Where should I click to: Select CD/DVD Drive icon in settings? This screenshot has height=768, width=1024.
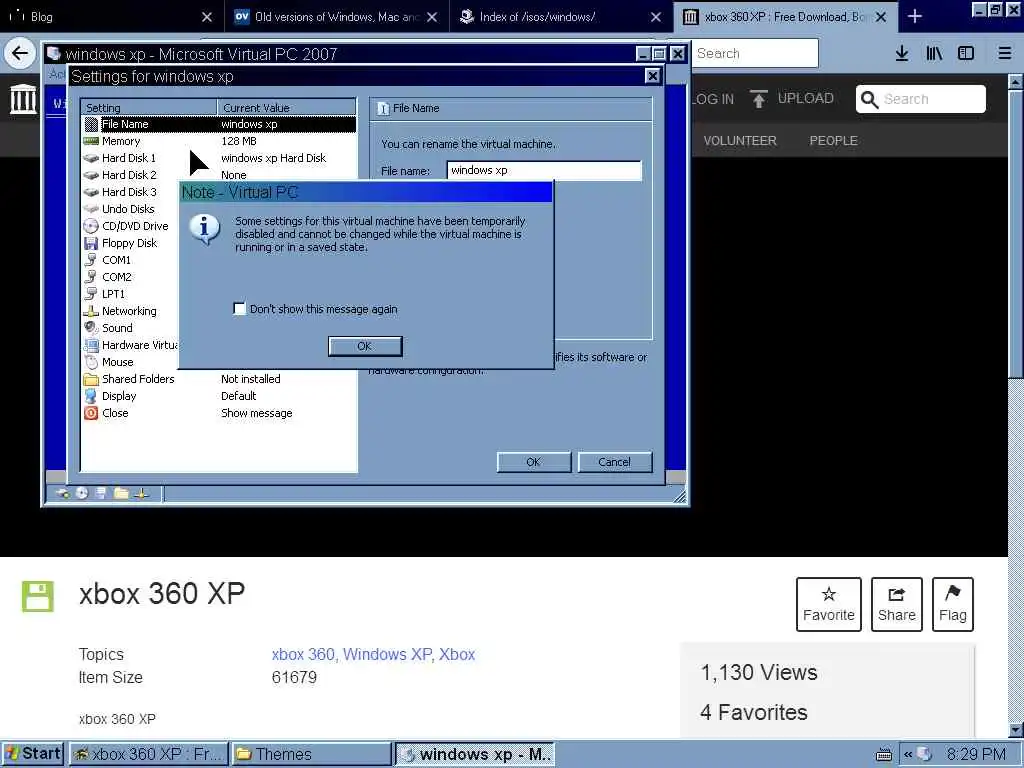pyautogui.click(x=91, y=226)
